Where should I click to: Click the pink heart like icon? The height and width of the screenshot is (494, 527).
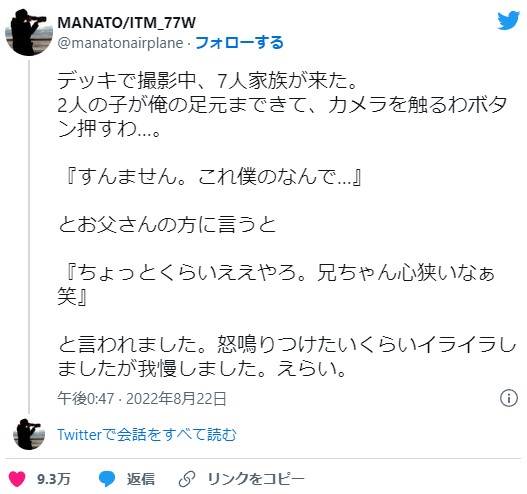coord(17,479)
